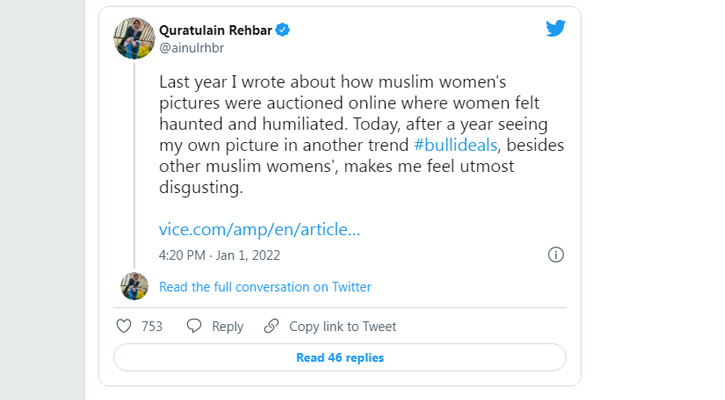Expand Read 46 replies

pos(340,357)
